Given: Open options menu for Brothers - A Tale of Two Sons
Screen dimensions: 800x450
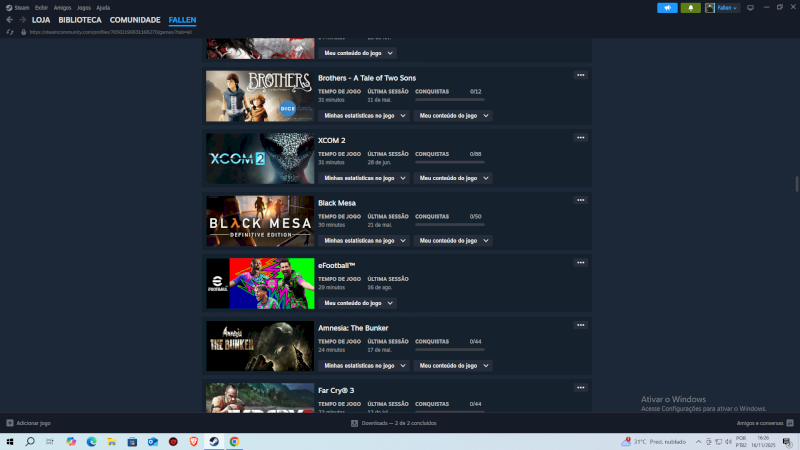Looking at the screenshot, I should [581, 75].
